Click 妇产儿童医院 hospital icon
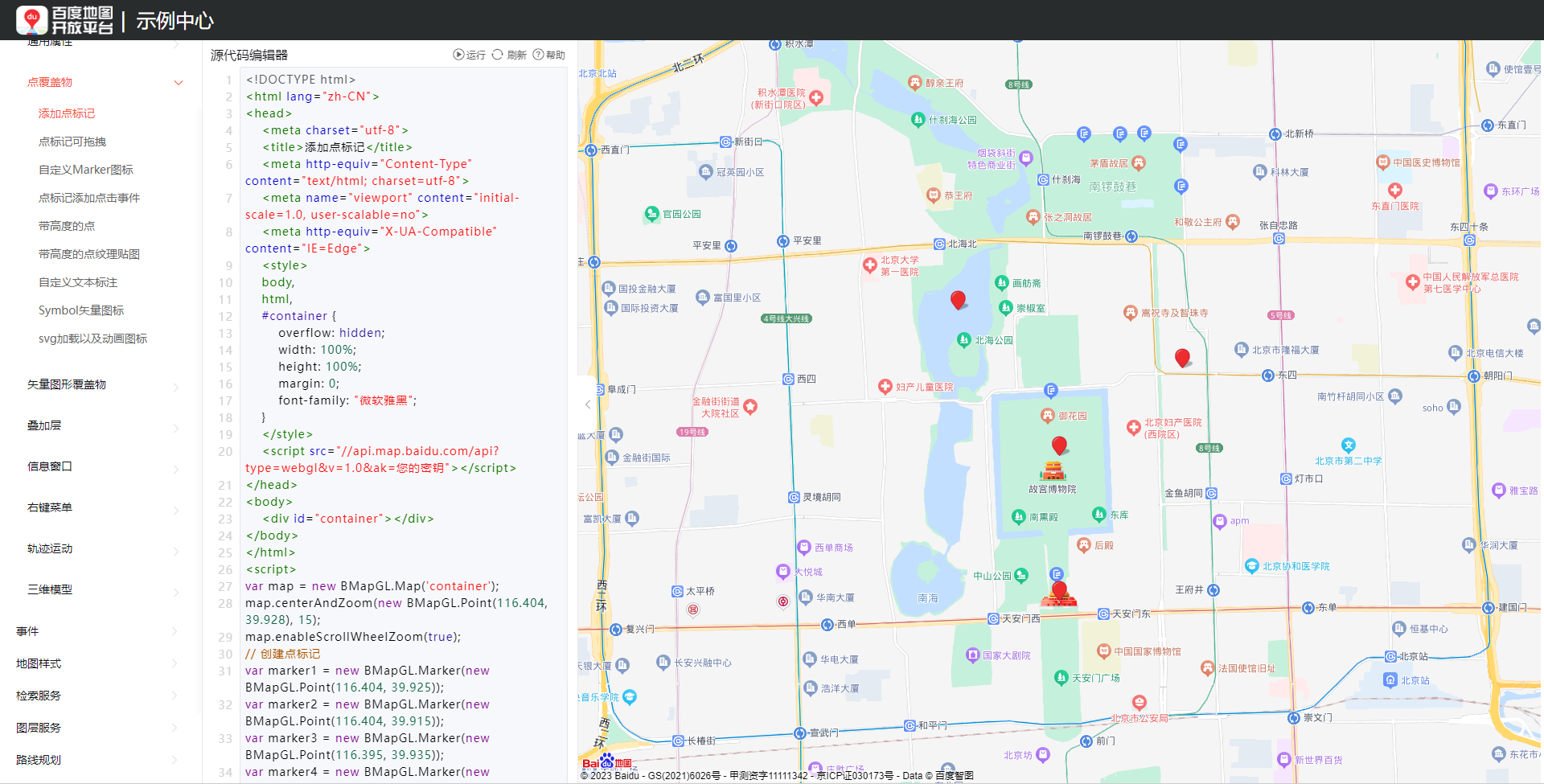Viewport: 1544px width, 784px height. click(885, 387)
